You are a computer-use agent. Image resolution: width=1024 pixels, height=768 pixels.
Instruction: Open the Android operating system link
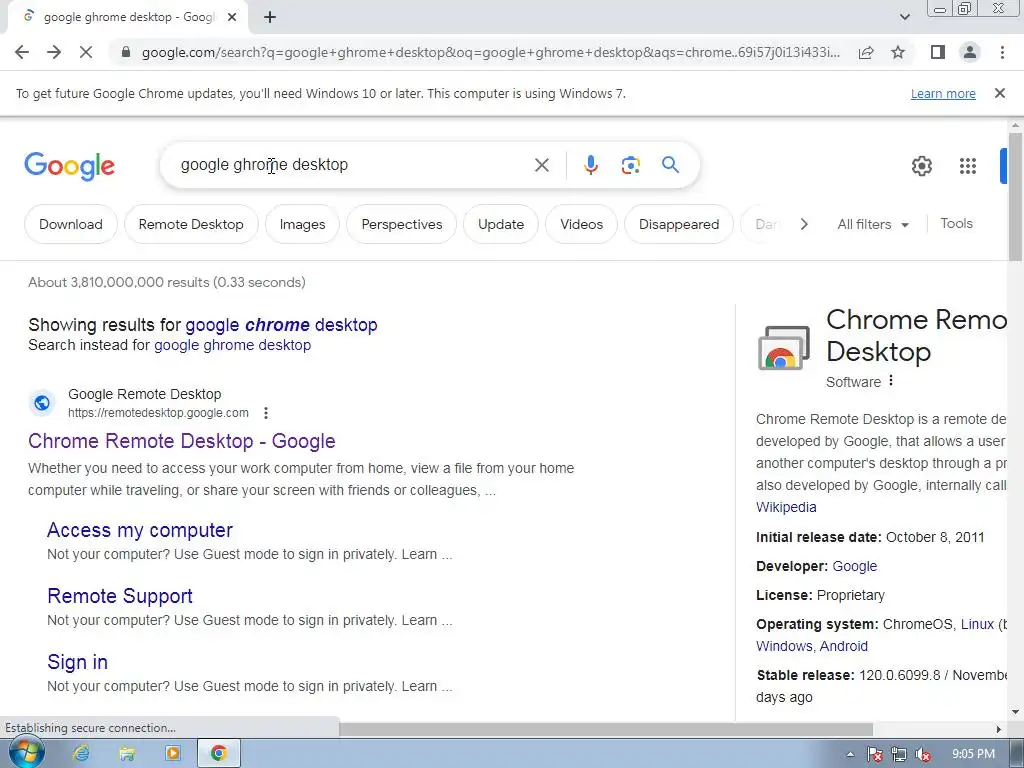pos(844,646)
